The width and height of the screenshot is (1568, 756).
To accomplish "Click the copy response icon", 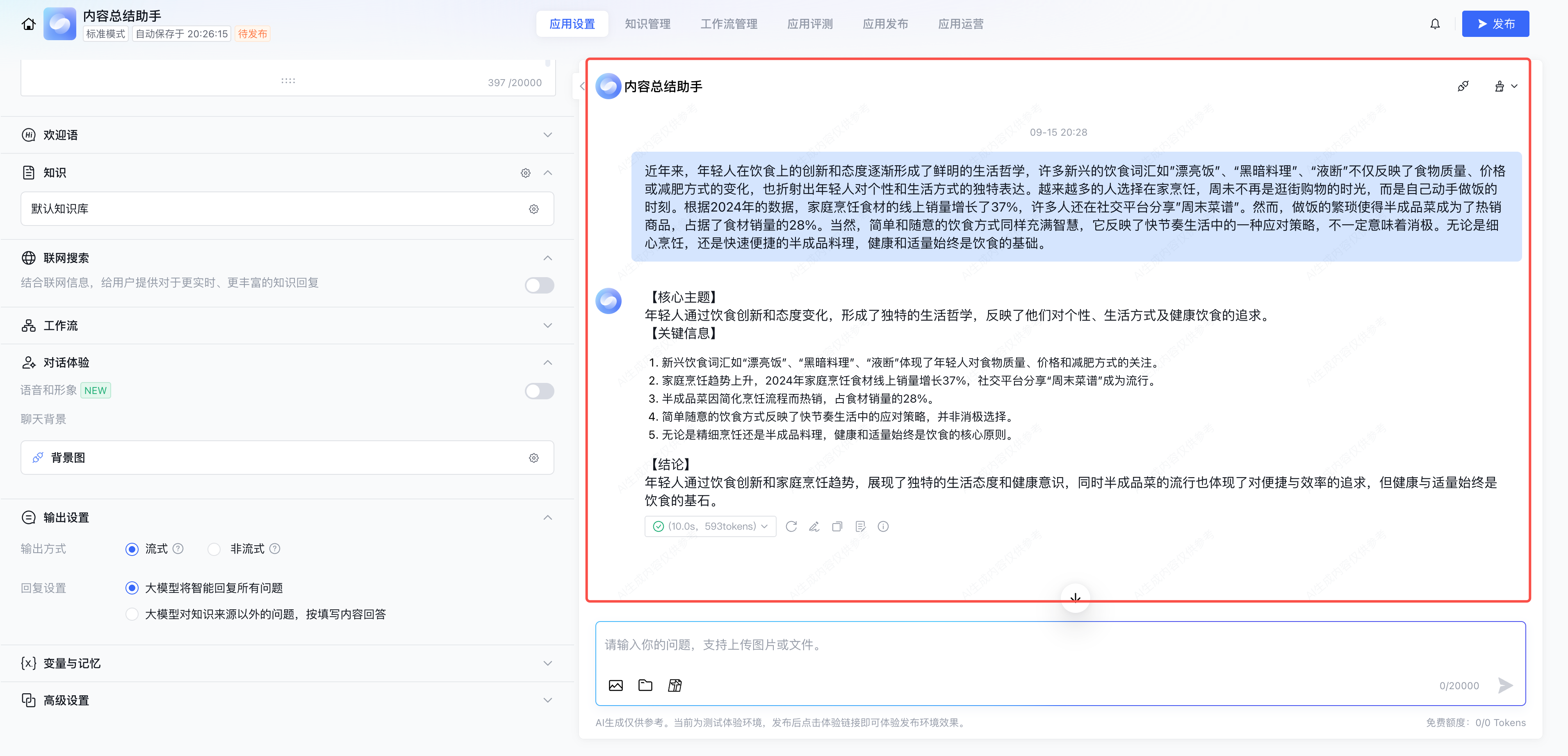I will tap(837, 526).
